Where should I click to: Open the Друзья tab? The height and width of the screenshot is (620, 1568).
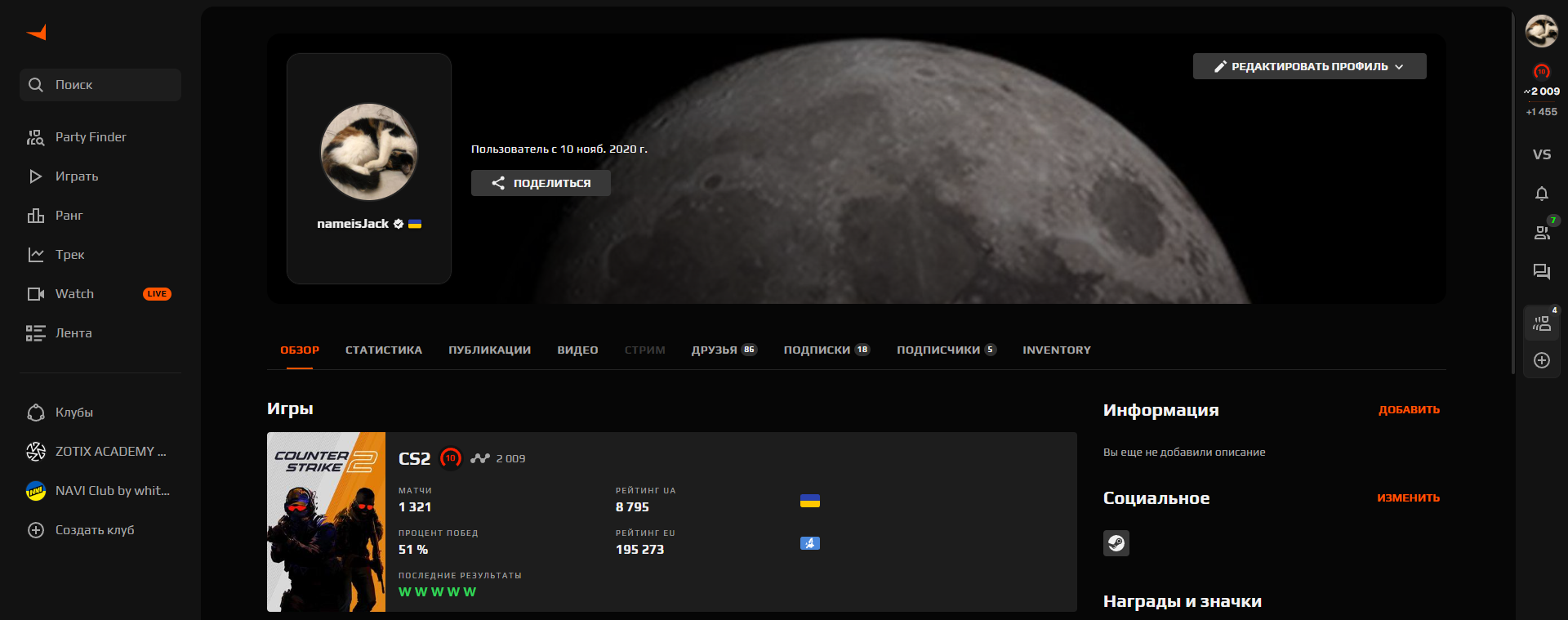(724, 350)
